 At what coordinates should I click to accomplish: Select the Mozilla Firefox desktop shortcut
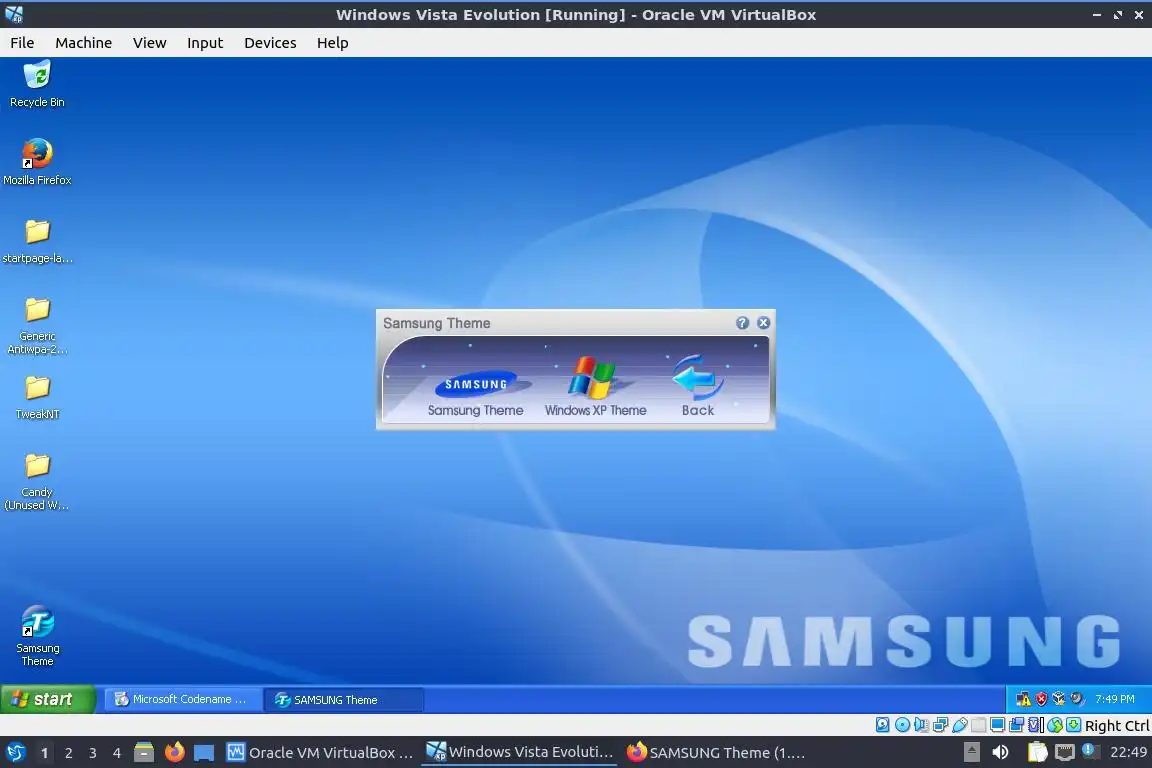coord(37,162)
